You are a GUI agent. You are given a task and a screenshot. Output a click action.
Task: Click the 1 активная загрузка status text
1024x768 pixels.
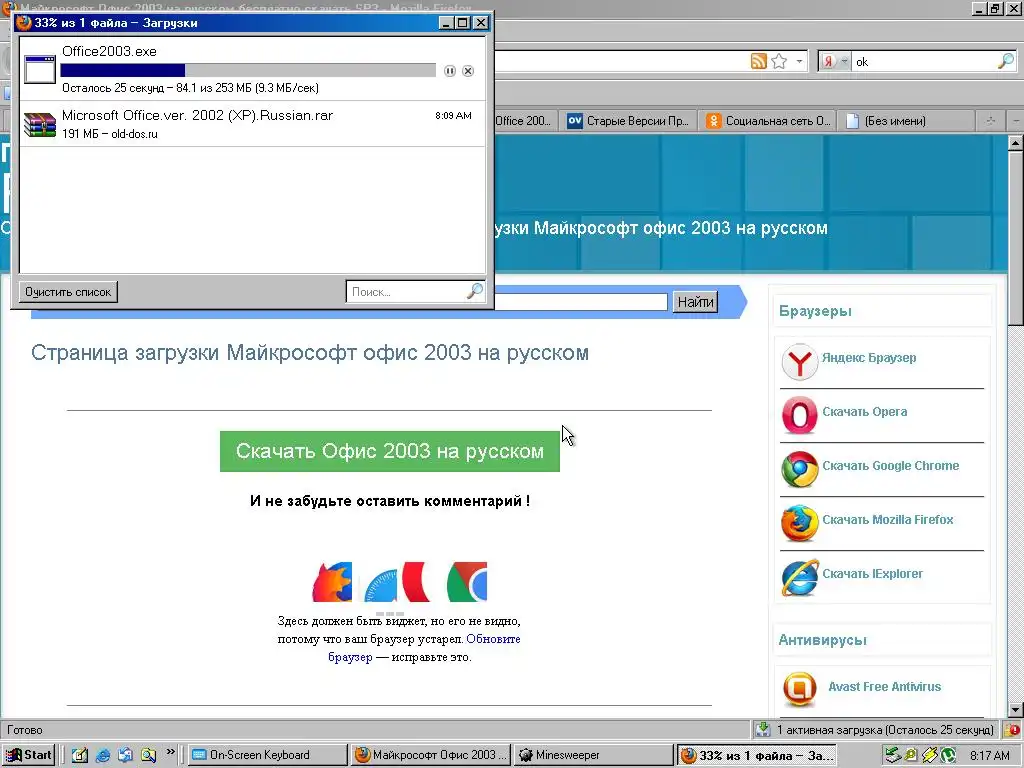tap(886, 730)
